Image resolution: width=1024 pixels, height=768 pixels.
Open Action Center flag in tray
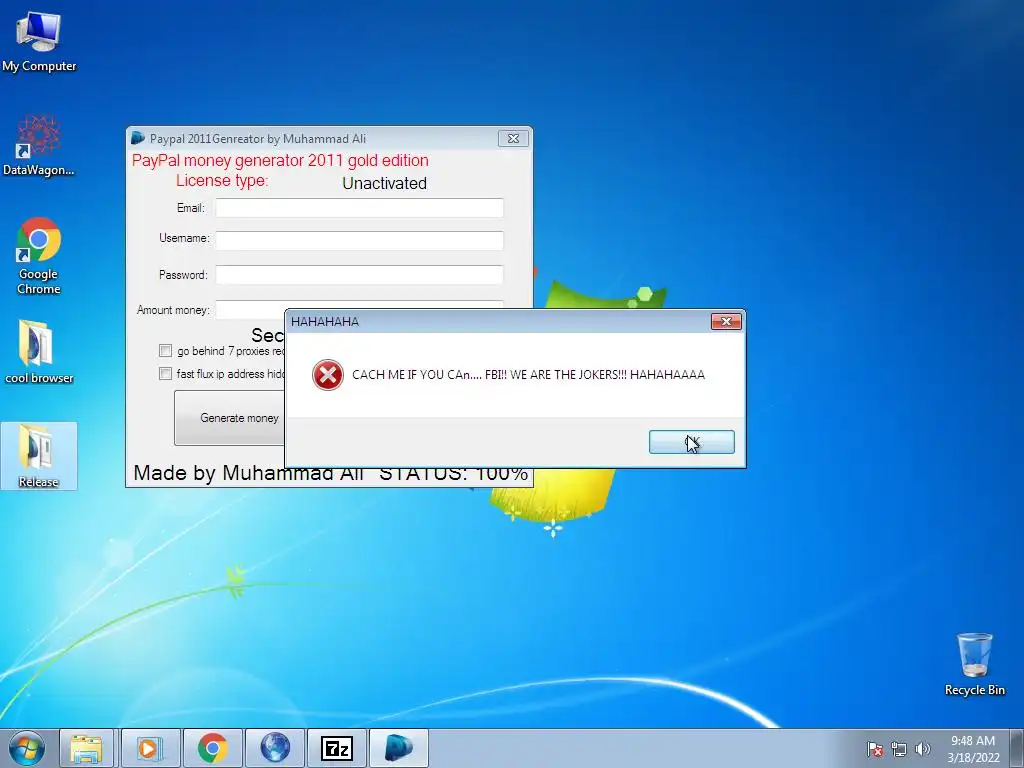tap(874, 749)
